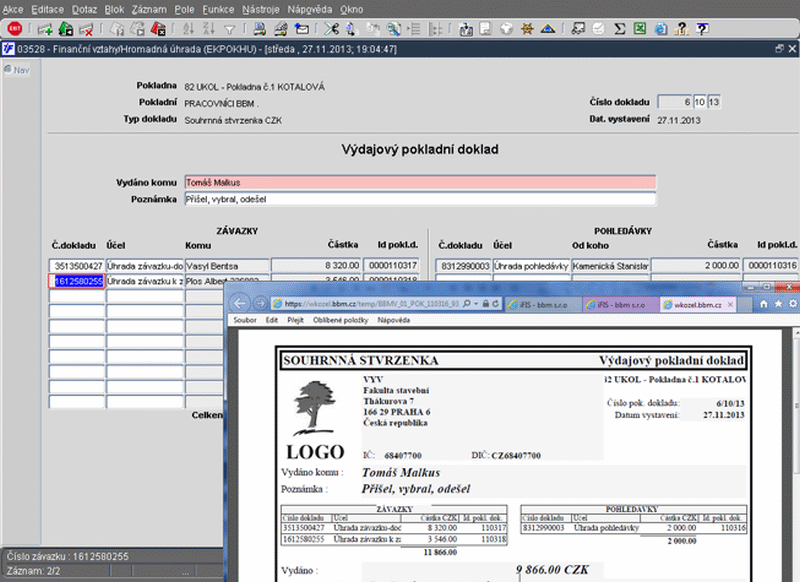Click the filter funnel toolbar icon
The width and height of the screenshot is (800, 582).
pyautogui.click(x=230, y=29)
